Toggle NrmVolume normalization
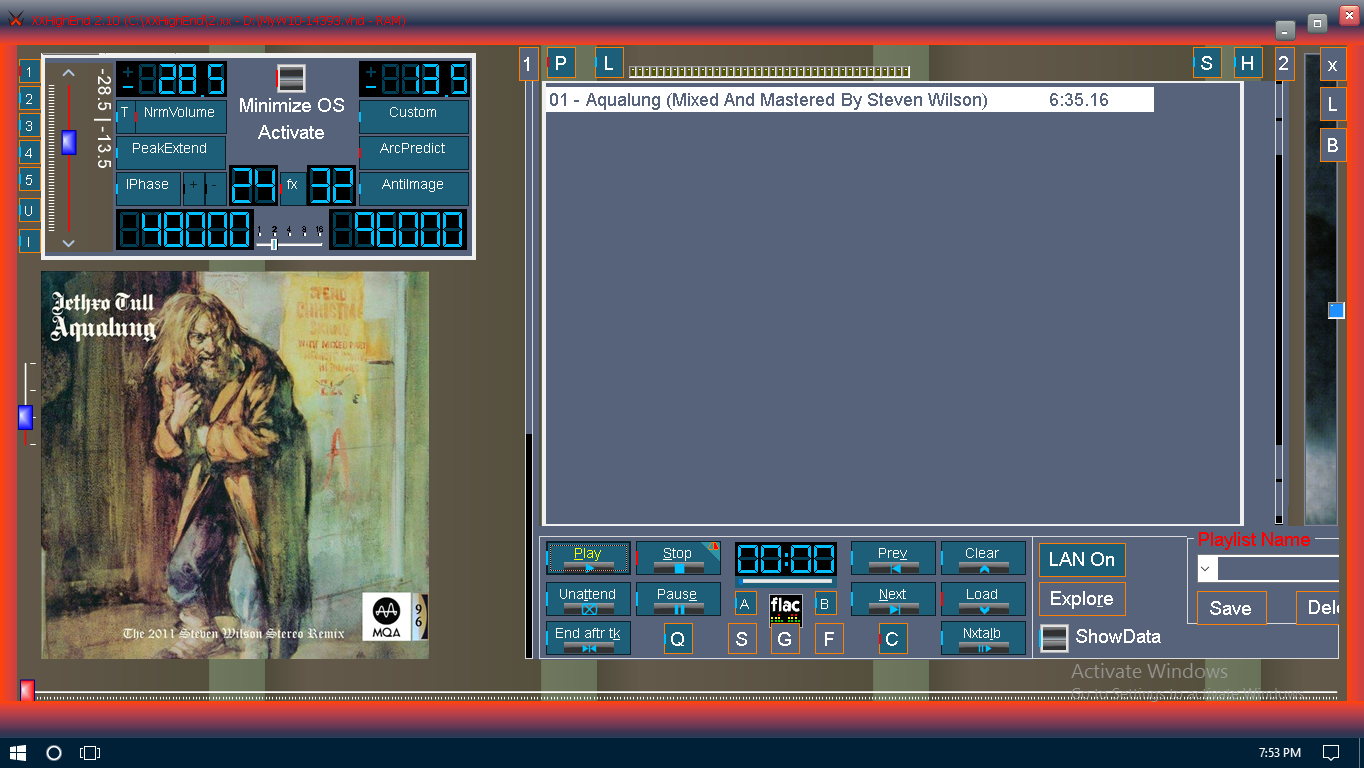 coord(180,116)
